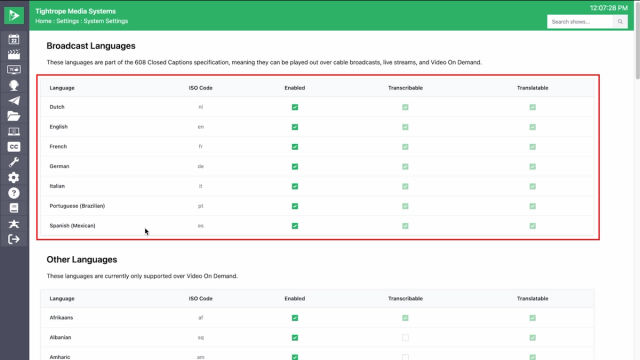Click the Spanish (Mexican) language name
This screenshot has width=640, height=360.
click(73, 226)
